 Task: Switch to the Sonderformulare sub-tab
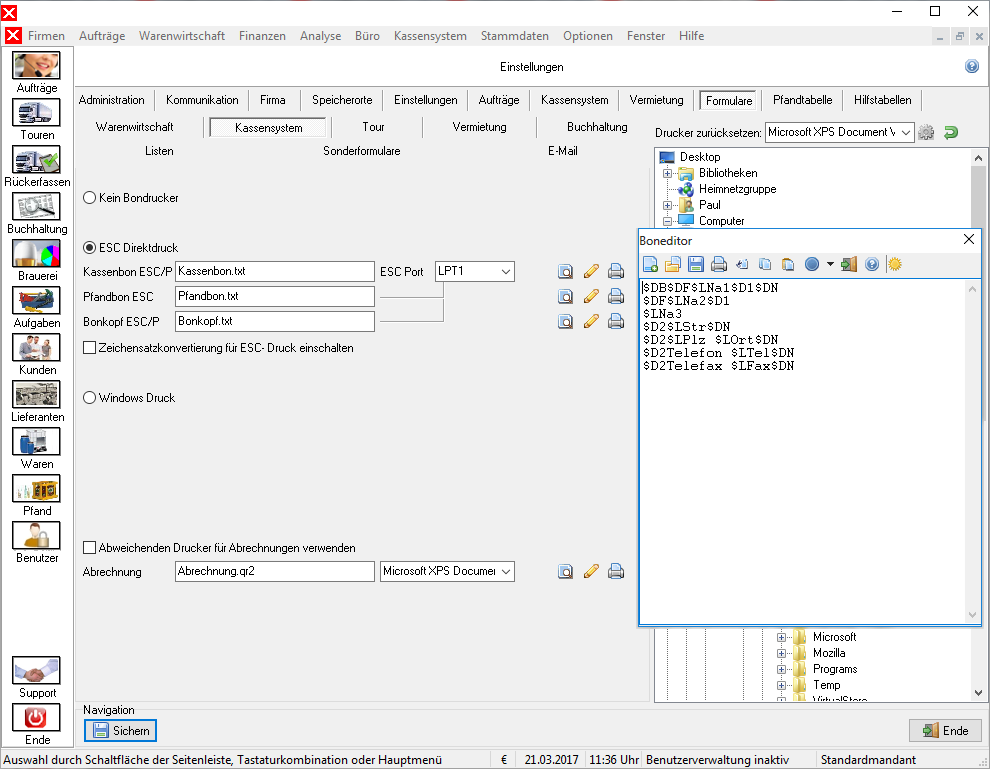(x=362, y=151)
